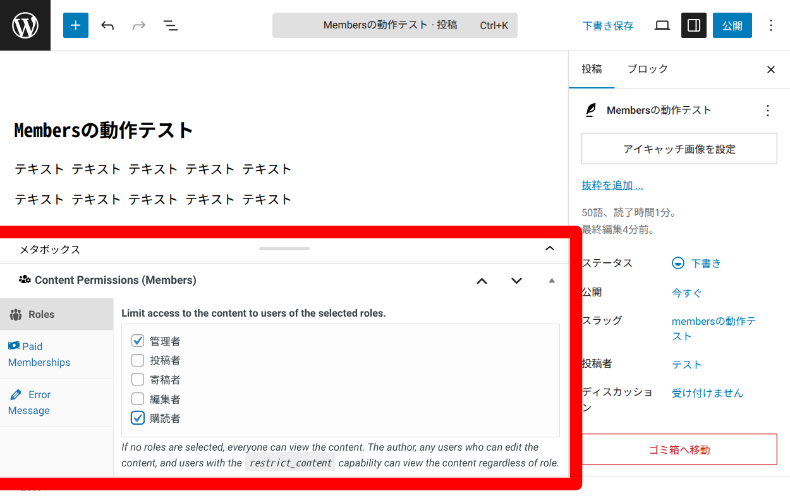Select the Roles tab

coord(56,314)
